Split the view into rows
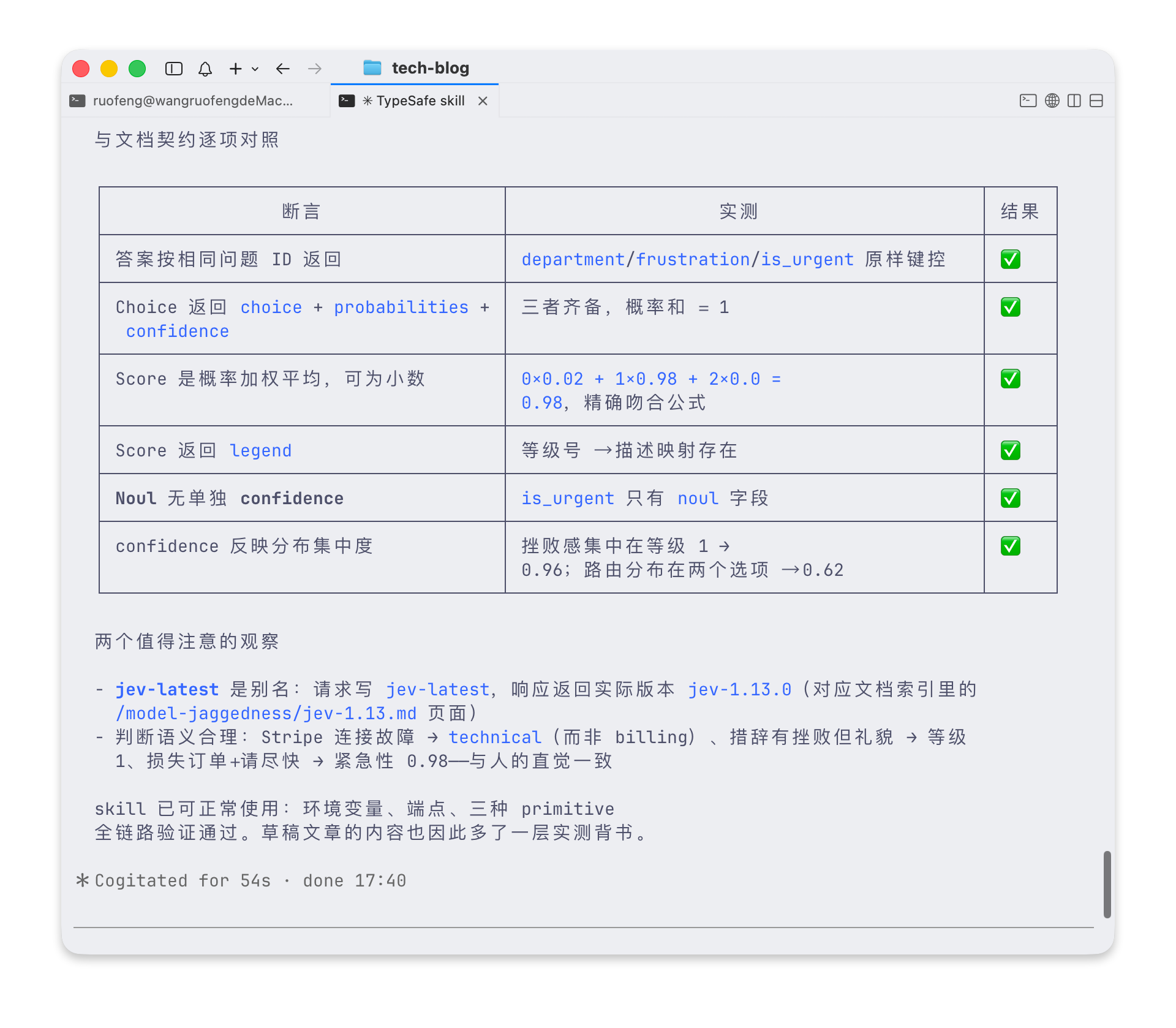This screenshot has height=1028, width=1176. (1096, 100)
